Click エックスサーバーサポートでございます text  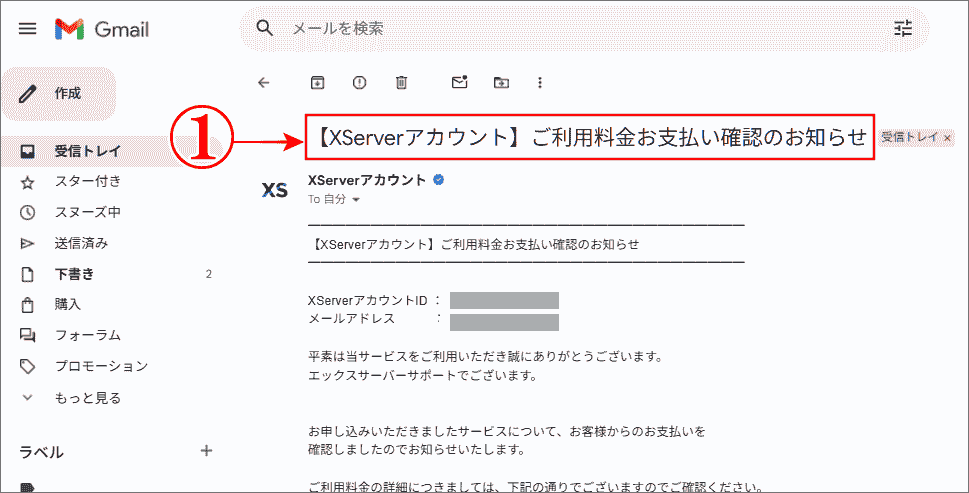(x=421, y=375)
